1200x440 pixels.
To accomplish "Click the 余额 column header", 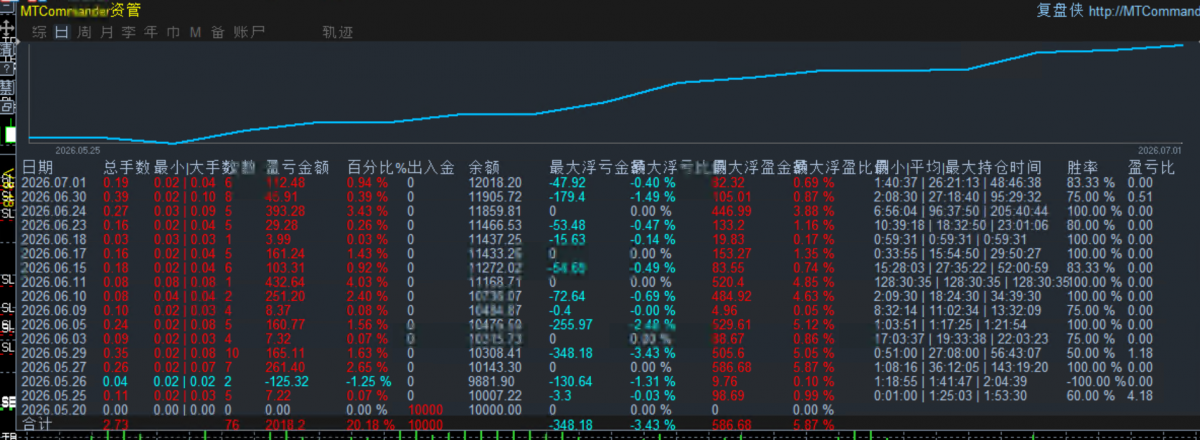I will (x=484, y=167).
